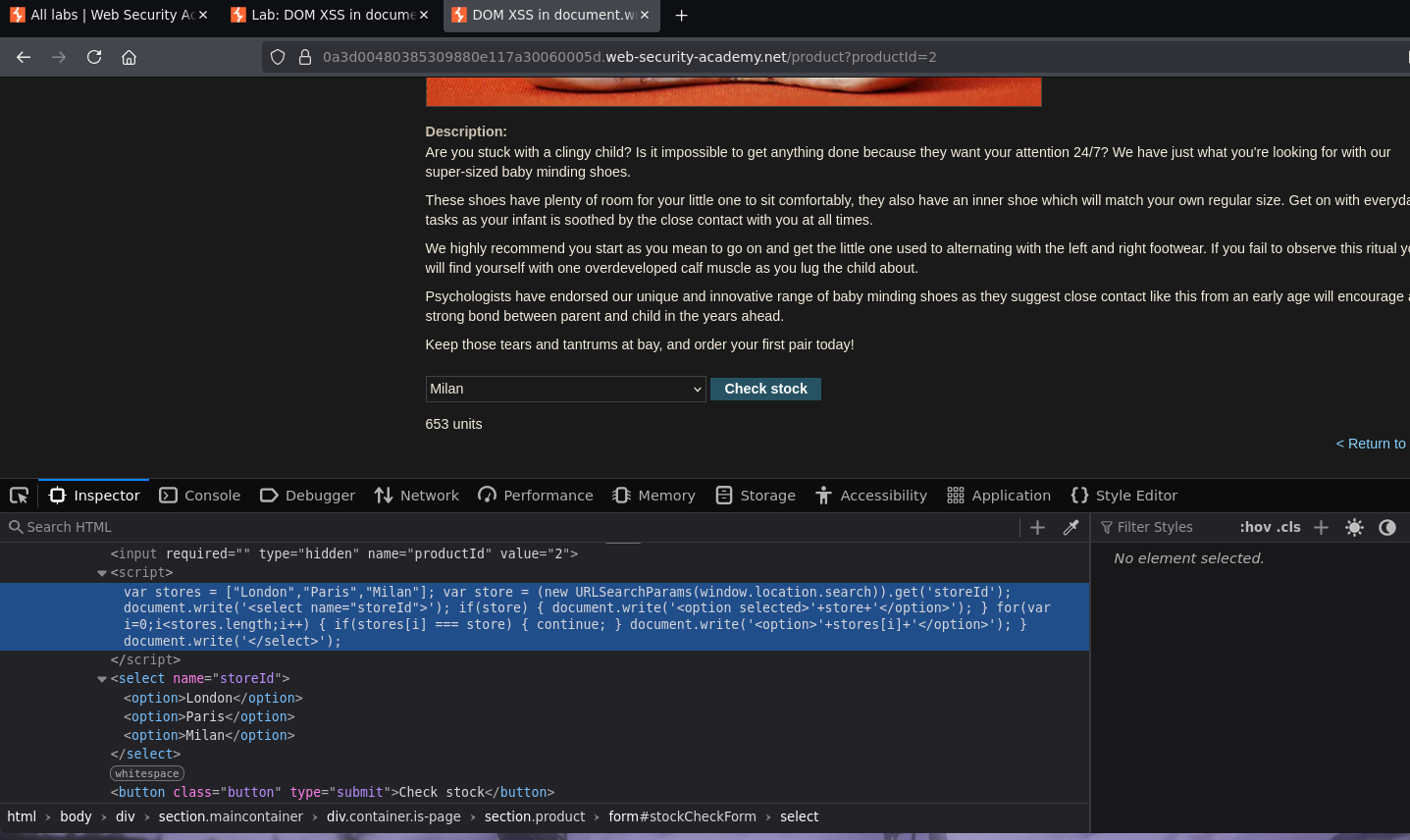Click the Memory panel icon

[621, 496]
